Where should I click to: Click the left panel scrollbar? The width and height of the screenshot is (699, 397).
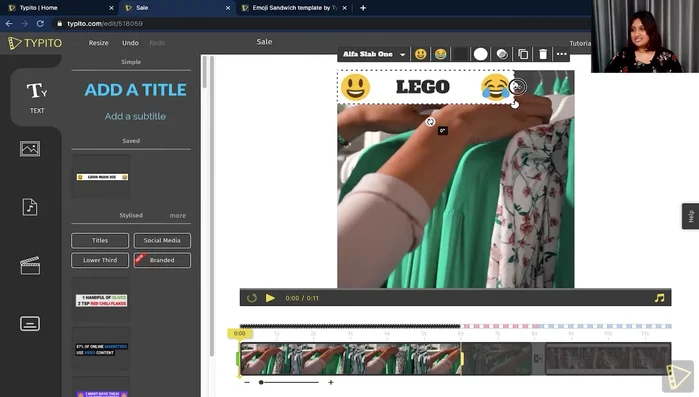pos(205,71)
